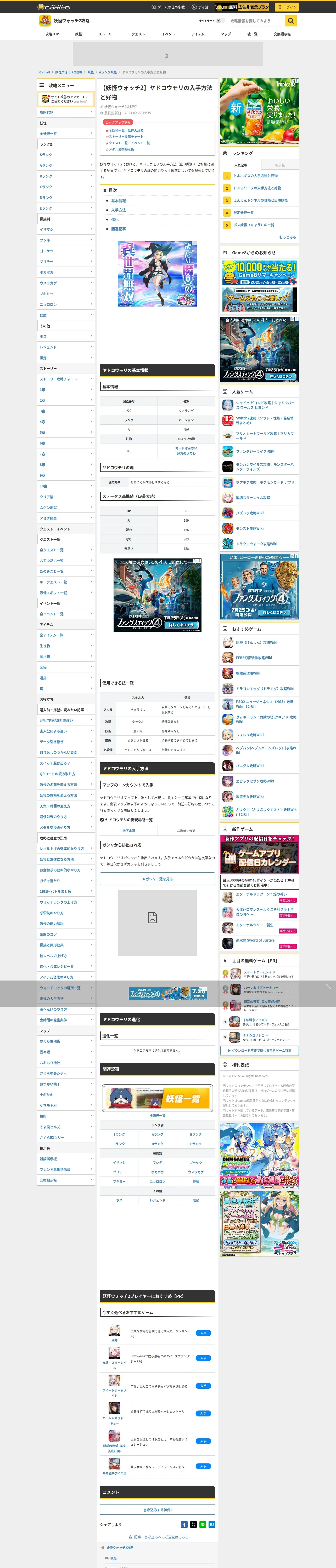The width and height of the screenshot is (336, 1568).
Task: Open トホホギスの入手方法と好物 ranking item
Action: [255, 176]
